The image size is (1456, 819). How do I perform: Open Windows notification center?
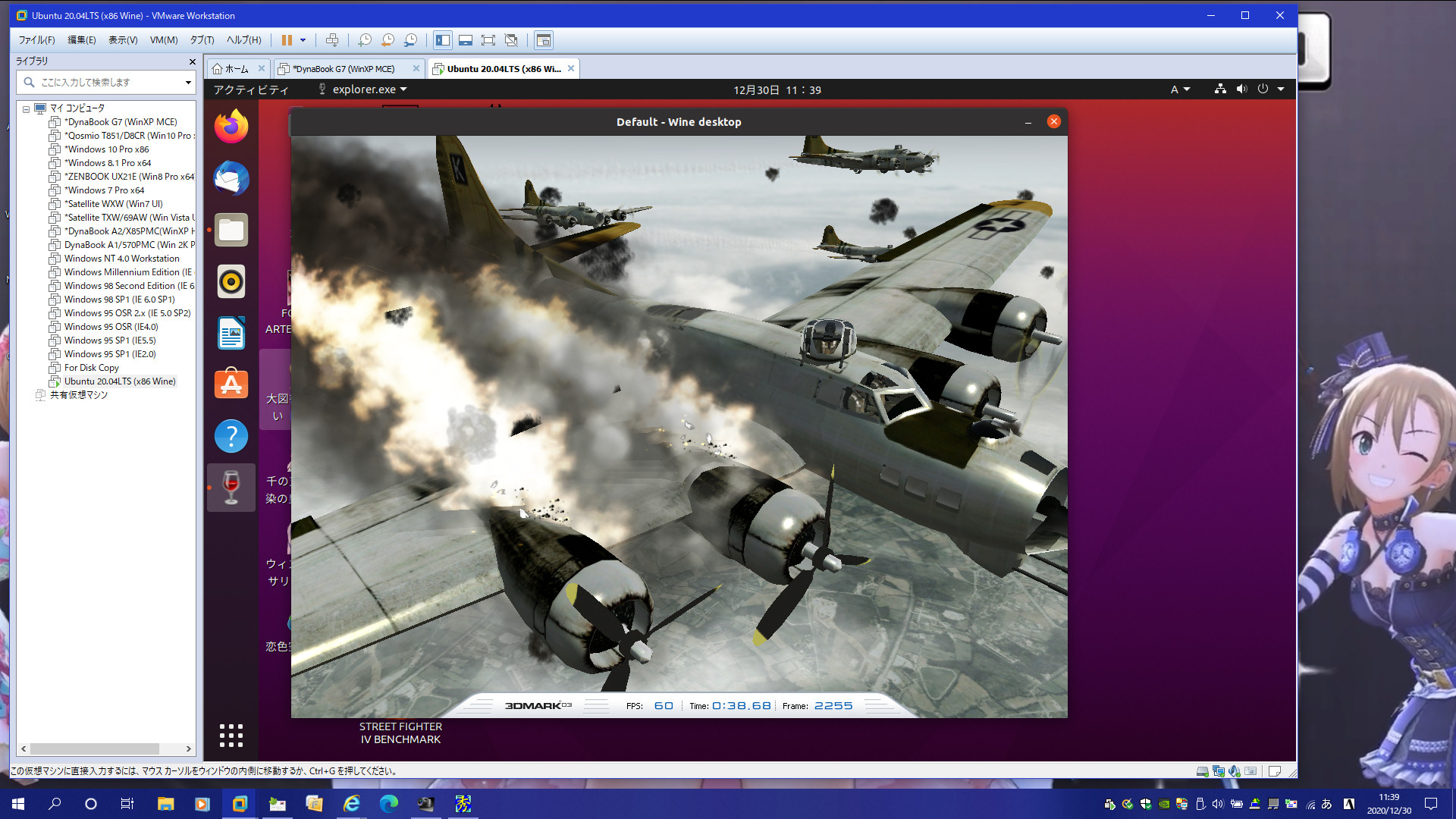click(1431, 804)
